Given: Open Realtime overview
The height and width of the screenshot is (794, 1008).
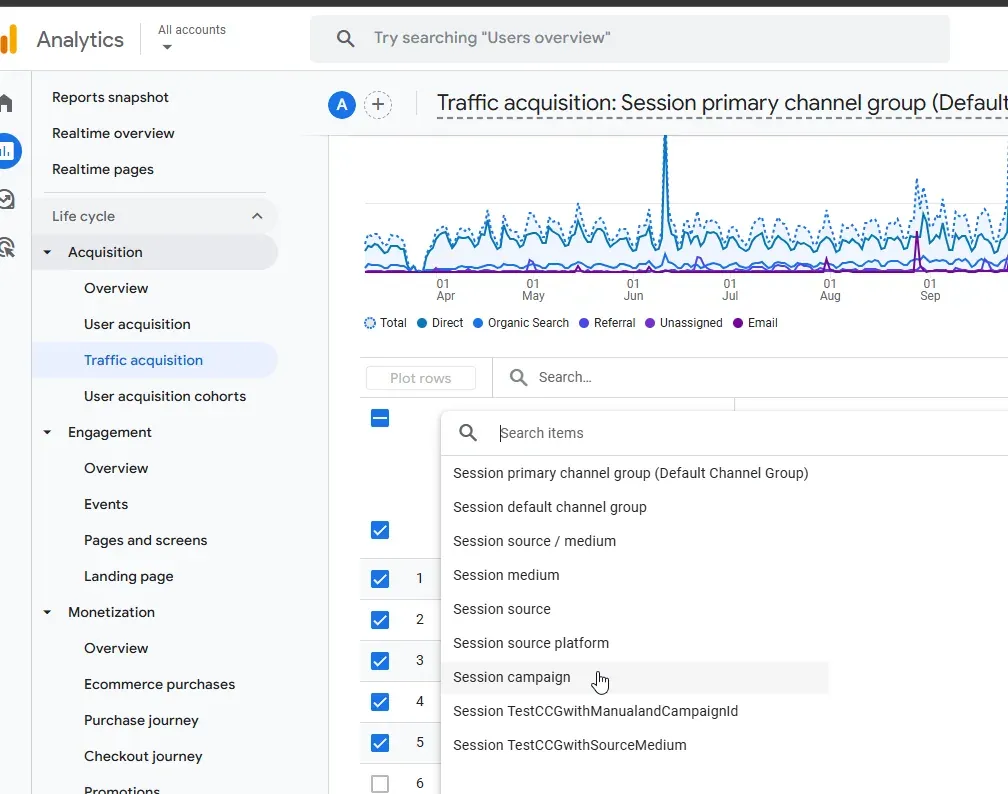Looking at the screenshot, I should (113, 133).
